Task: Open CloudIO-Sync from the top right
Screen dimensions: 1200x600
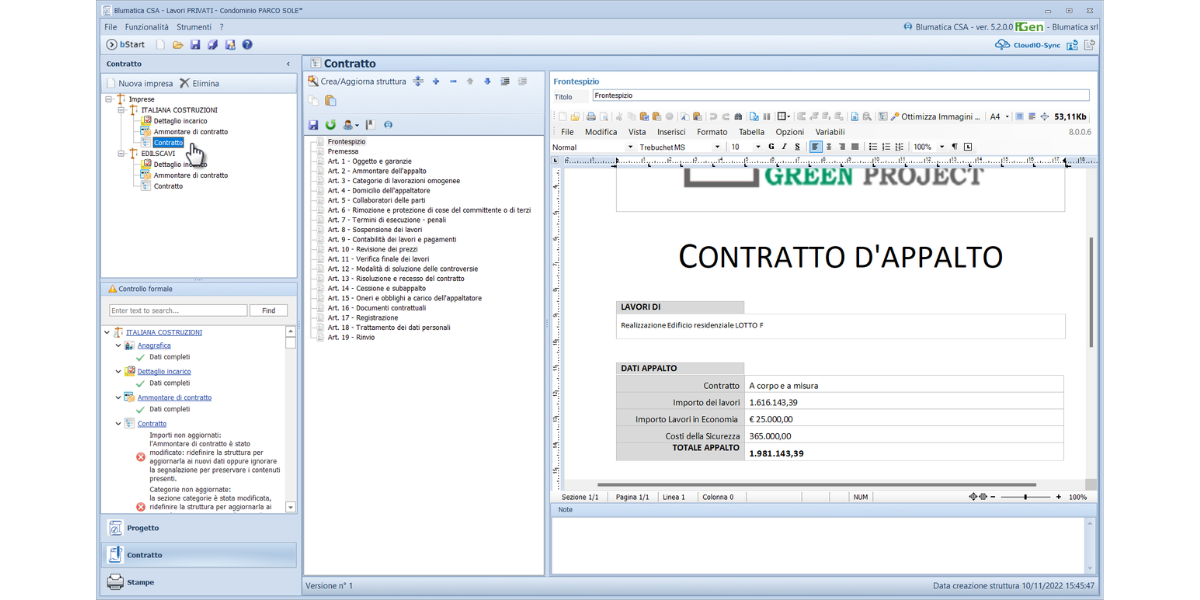Action: click(1028, 45)
